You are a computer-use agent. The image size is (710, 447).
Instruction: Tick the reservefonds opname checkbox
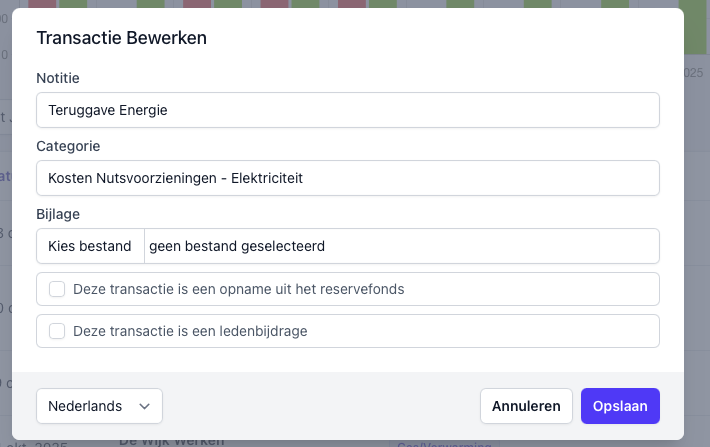58,289
